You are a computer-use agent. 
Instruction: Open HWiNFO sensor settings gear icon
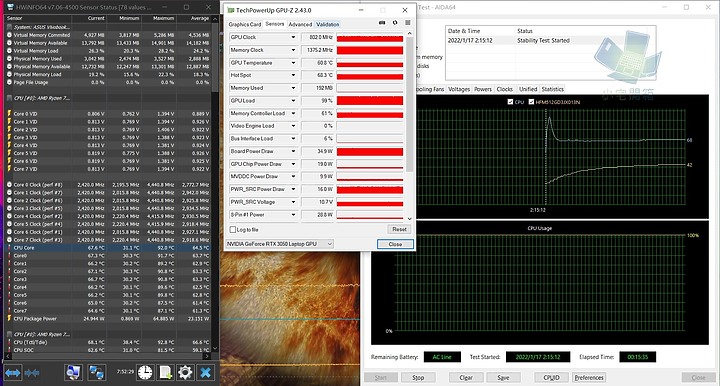point(185,372)
